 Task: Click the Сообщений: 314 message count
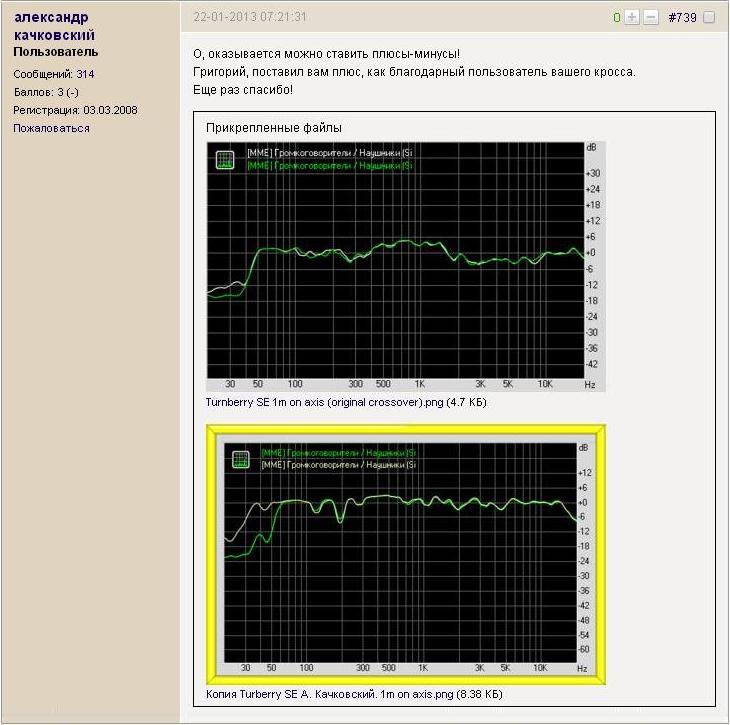click(x=54, y=74)
